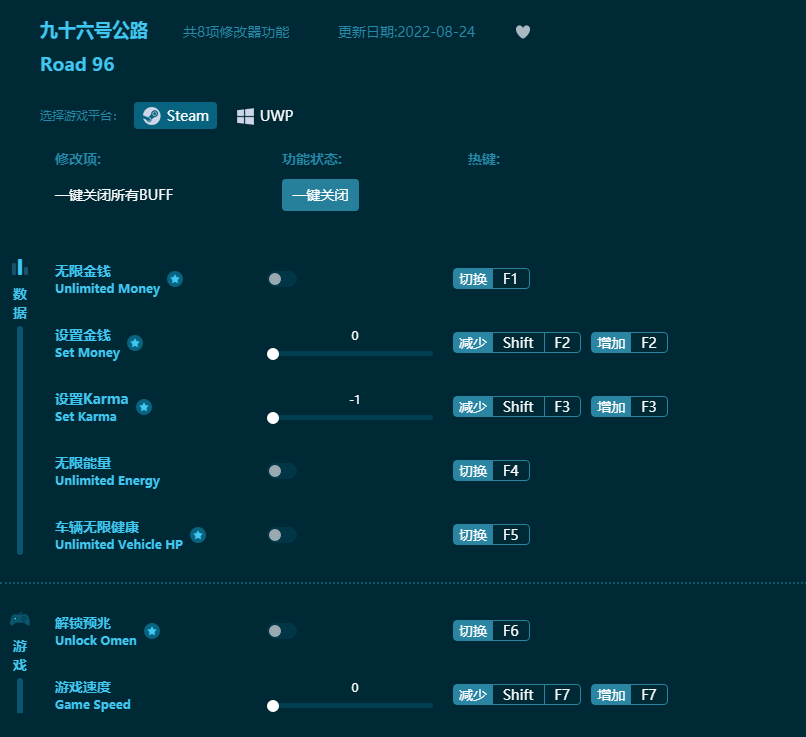Toggle Unlimited Money switch

point(282,279)
